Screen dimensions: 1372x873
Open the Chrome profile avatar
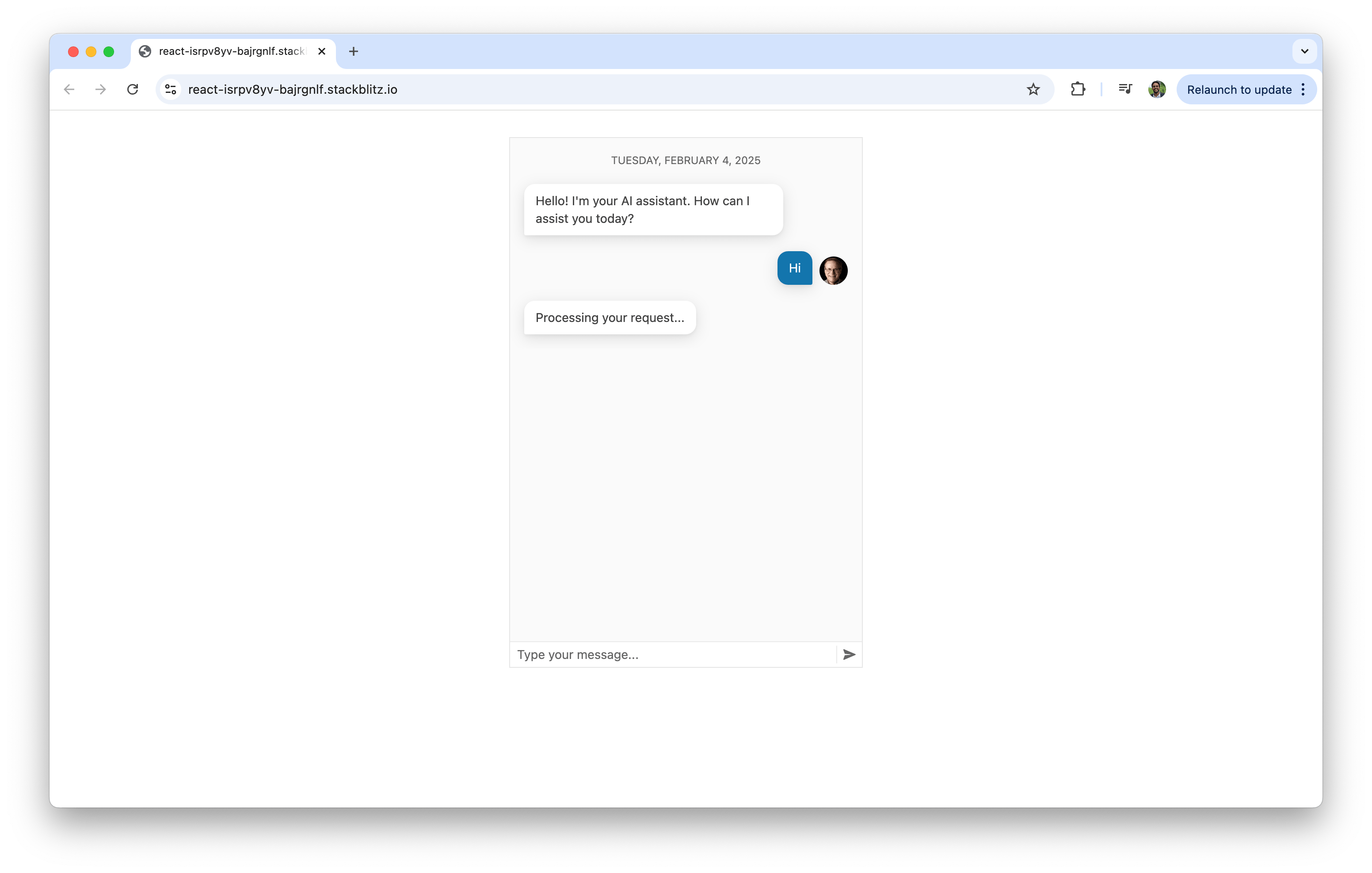point(1157,89)
